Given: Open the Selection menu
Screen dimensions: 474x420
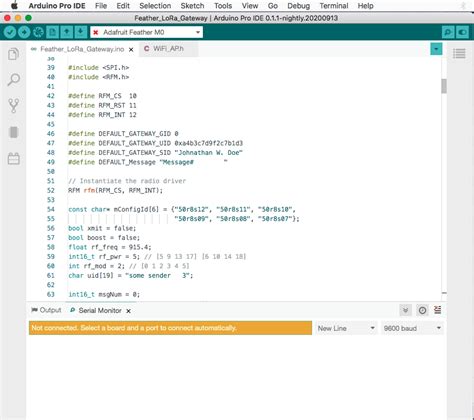Looking at the screenshot, I should click(155, 6).
